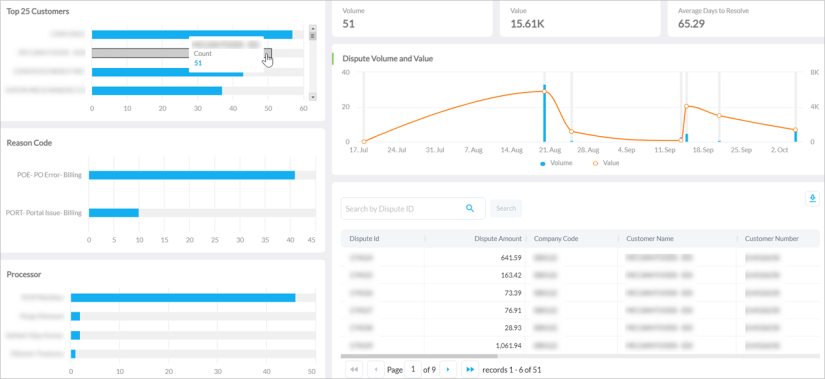The width and height of the screenshot is (825, 379).
Task: Go to the first page of records
Action: point(354,370)
